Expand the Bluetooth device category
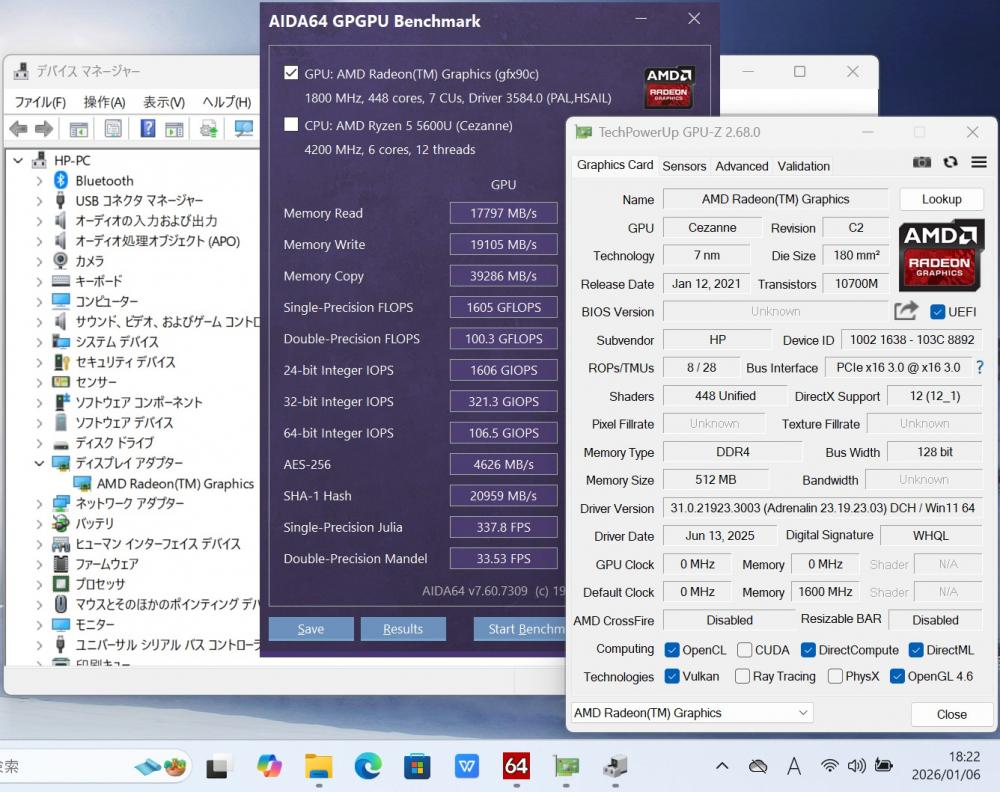The image size is (1000, 792). 40,181
